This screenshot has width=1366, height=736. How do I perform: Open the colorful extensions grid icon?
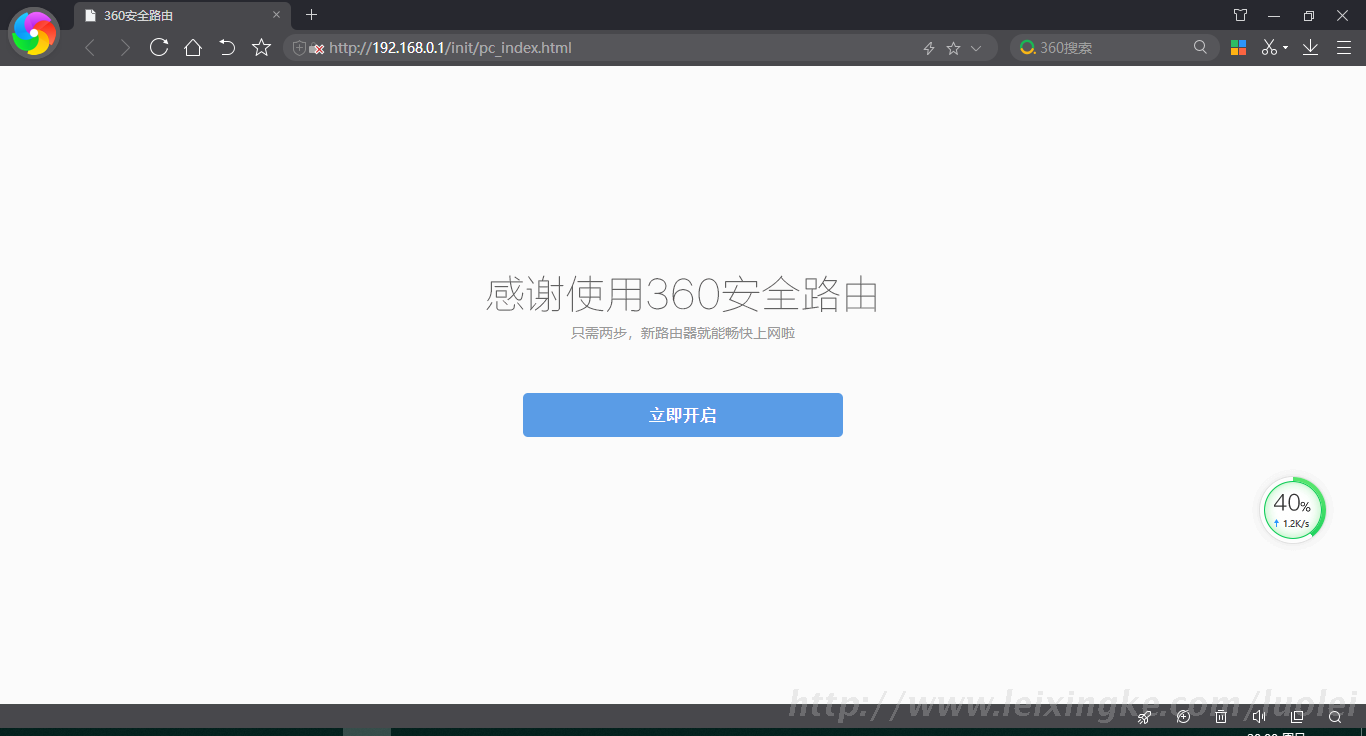click(1238, 47)
